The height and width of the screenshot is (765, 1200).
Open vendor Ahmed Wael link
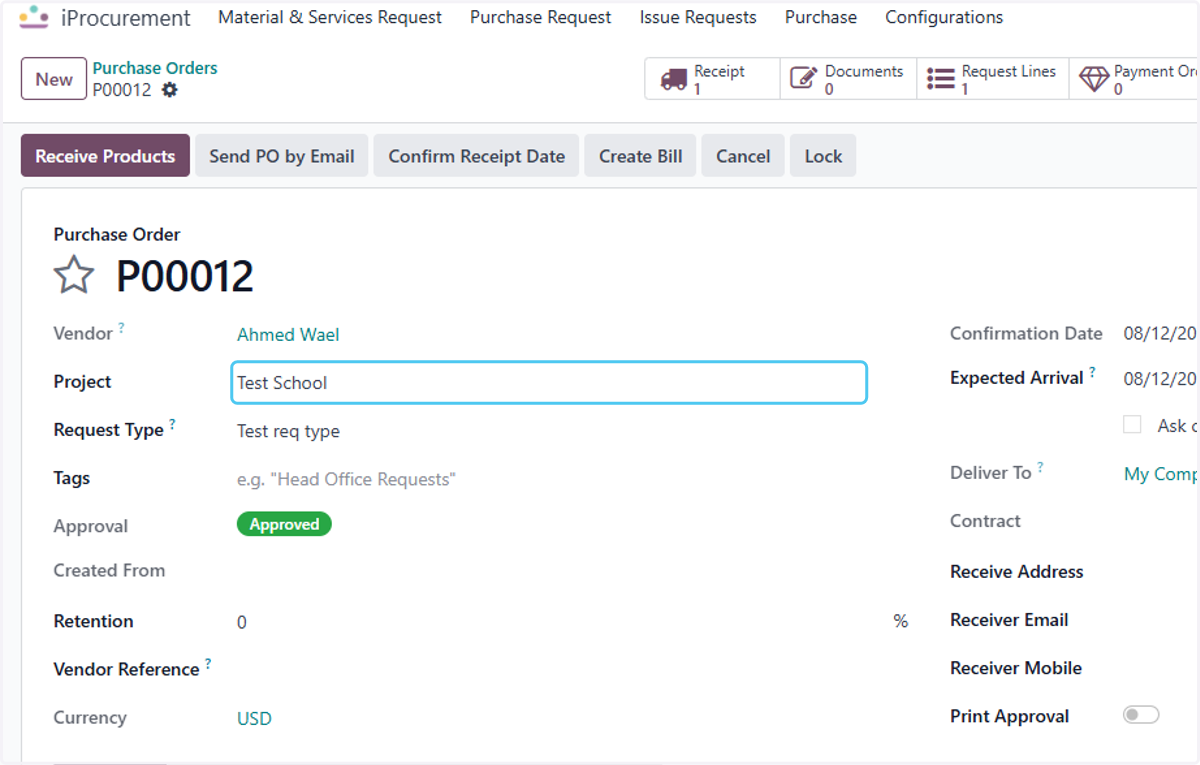(x=288, y=335)
